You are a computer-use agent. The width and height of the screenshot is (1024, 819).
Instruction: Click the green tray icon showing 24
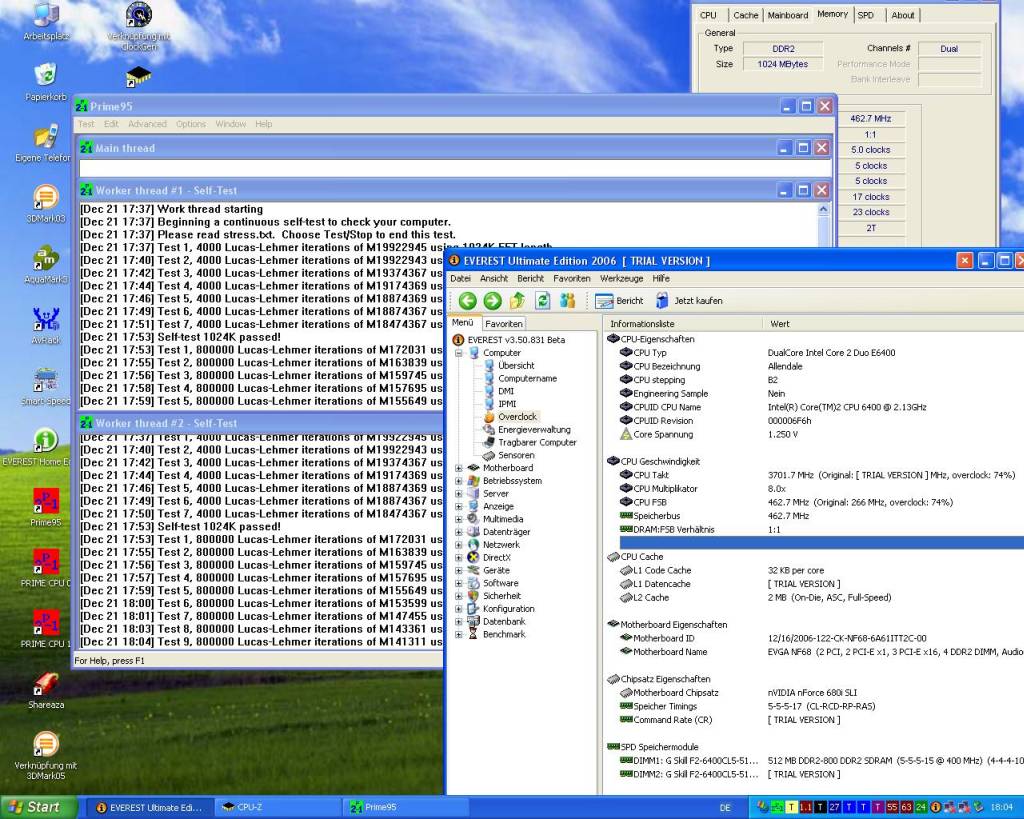(x=921, y=807)
